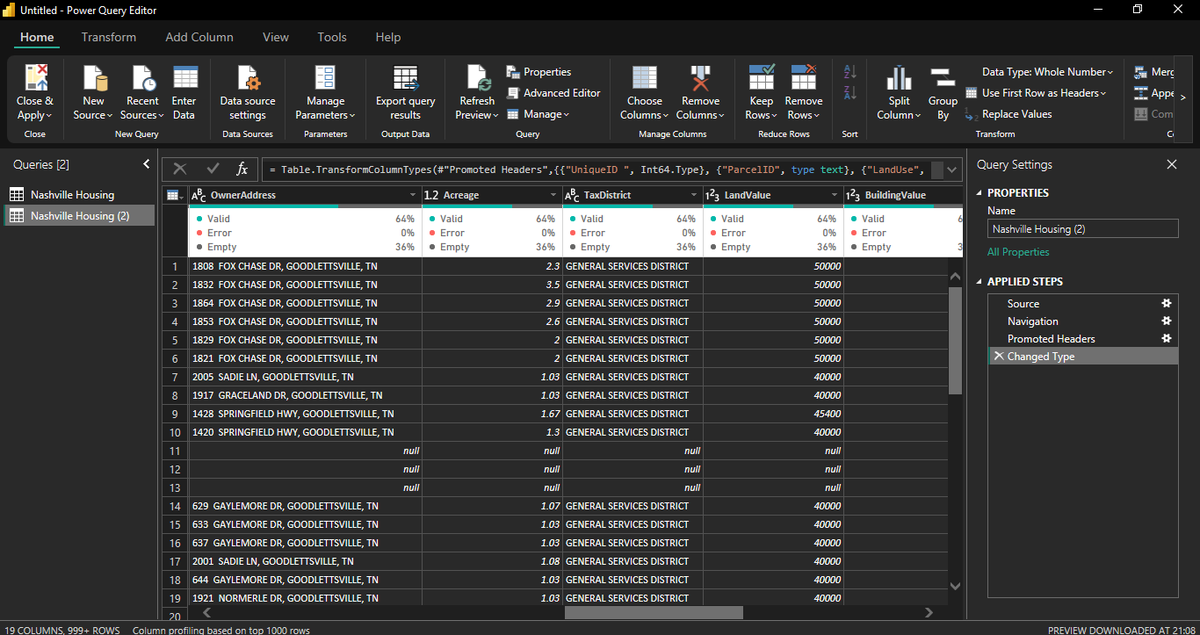Switch to the Transform tab
This screenshot has width=1200, height=635.
pyautogui.click(x=109, y=37)
